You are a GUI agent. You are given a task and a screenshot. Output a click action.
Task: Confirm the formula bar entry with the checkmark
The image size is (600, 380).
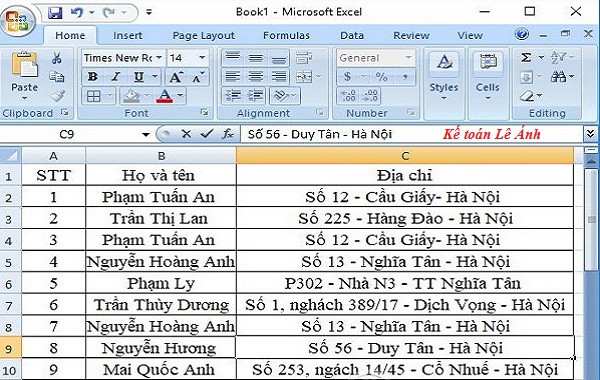[207, 134]
